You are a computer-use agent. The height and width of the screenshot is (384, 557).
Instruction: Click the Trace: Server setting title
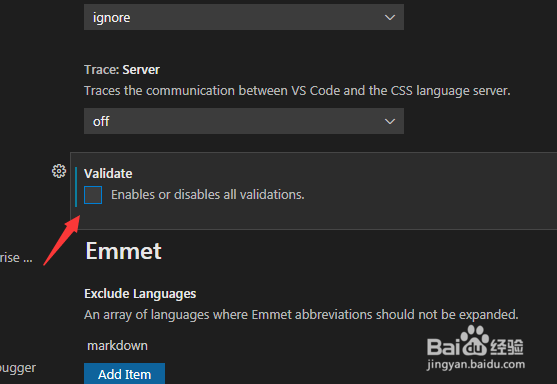click(122, 70)
